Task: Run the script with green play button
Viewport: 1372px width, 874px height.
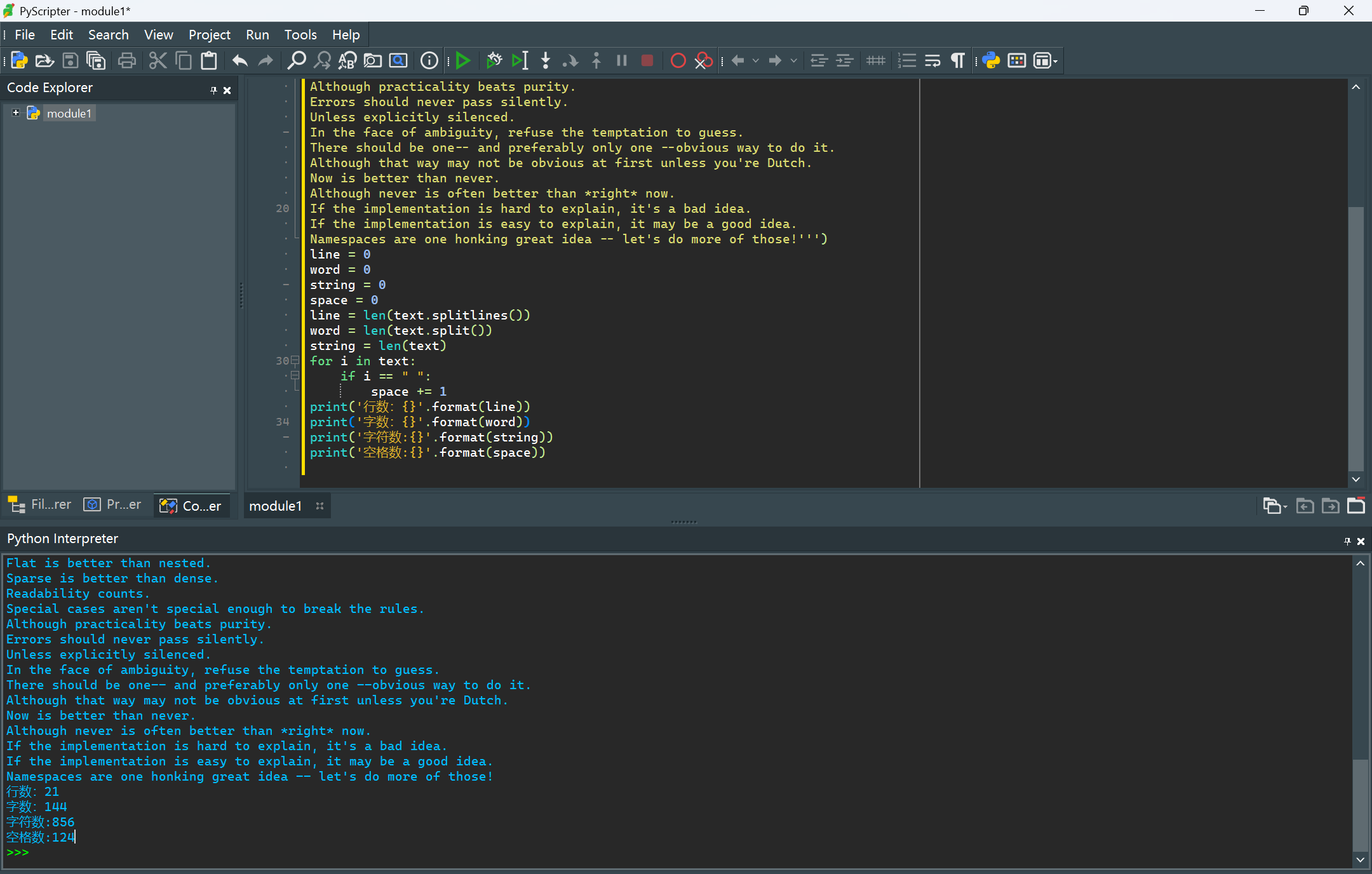Action: 463,61
